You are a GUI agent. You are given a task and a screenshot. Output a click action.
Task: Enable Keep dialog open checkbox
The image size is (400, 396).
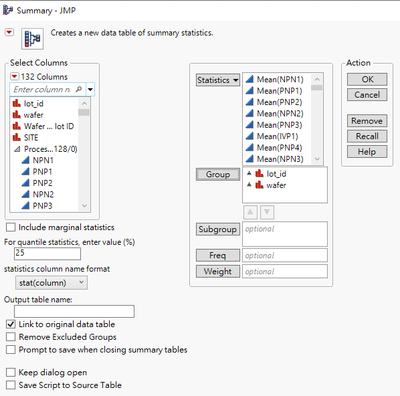pos(11,372)
